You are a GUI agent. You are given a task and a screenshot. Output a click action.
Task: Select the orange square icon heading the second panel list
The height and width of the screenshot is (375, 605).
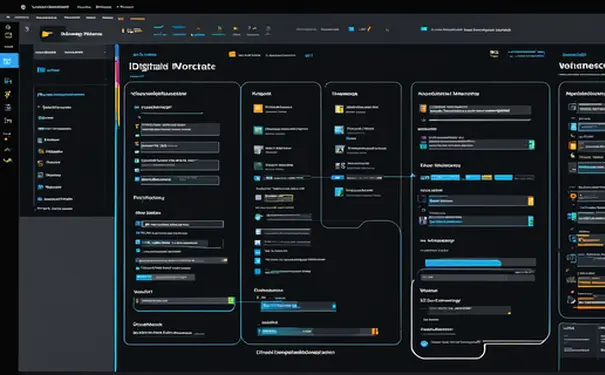(x=258, y=109)
